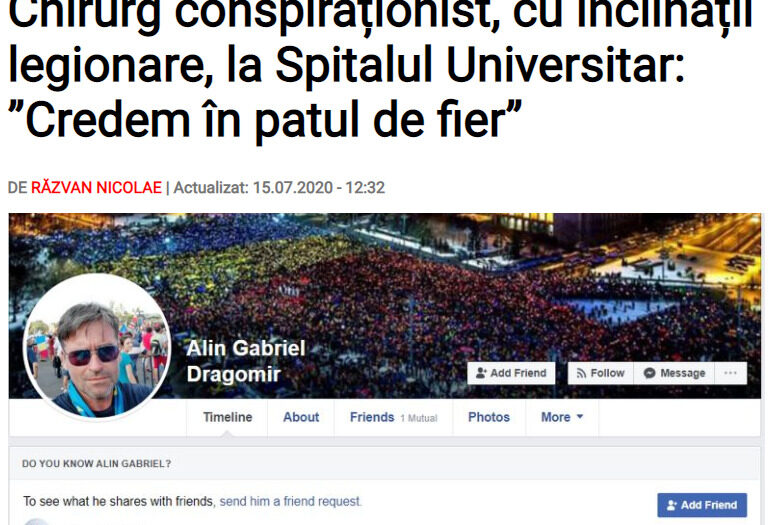Click the circular profile picture
The height and width of the screenshot is (525, 776).
pos(97,346)
